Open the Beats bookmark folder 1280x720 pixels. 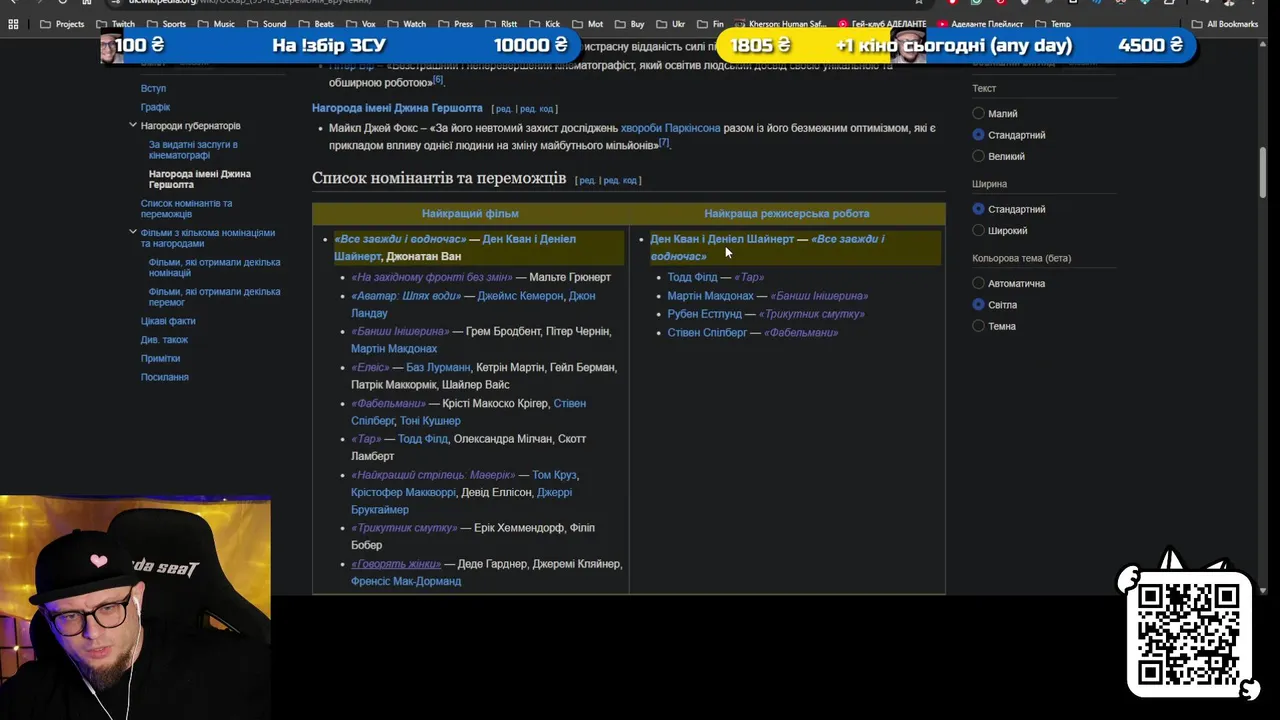[x=316, y=24]
